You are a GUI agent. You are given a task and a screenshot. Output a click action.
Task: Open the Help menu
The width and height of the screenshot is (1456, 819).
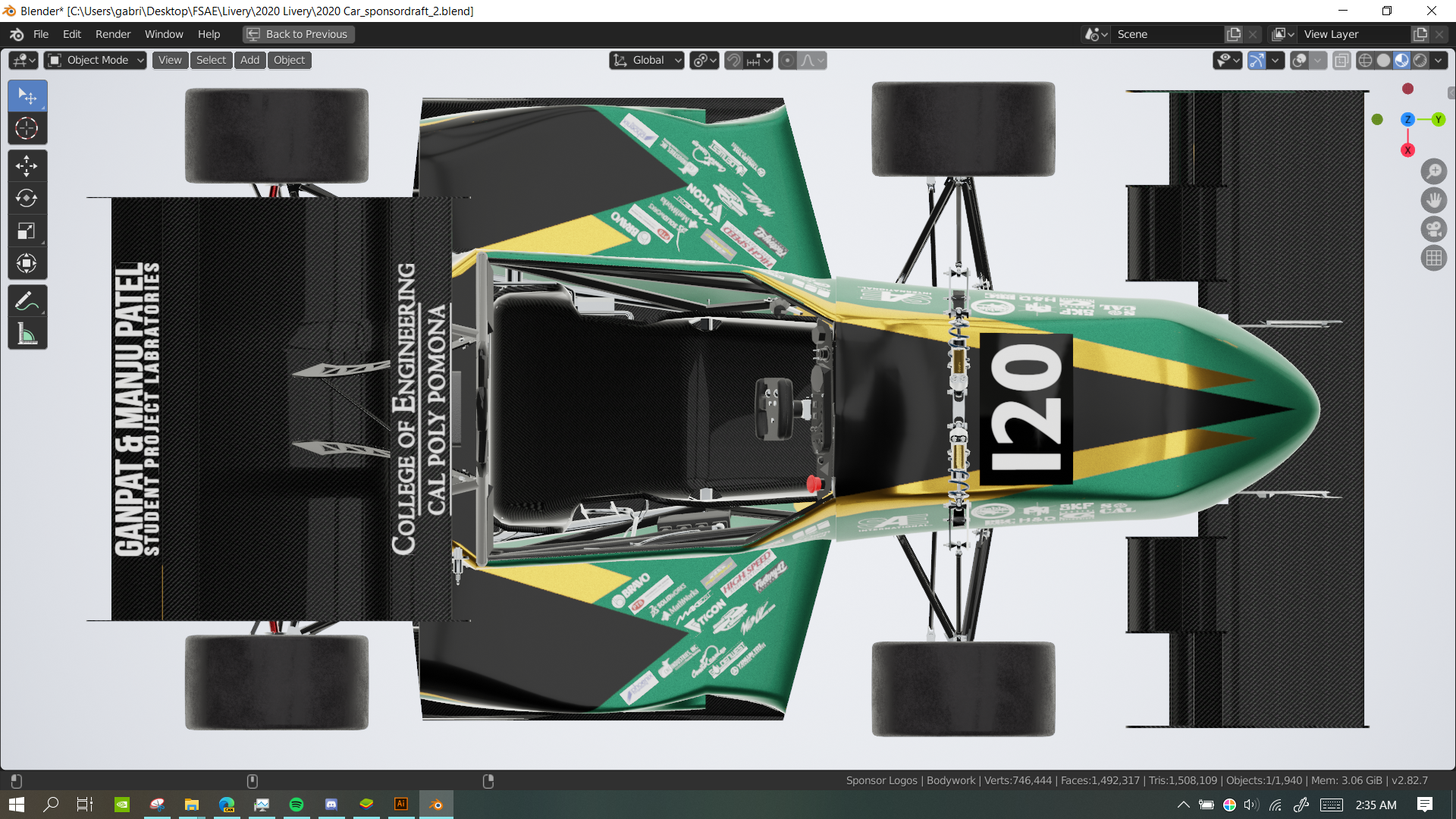[x=209, y=34]
